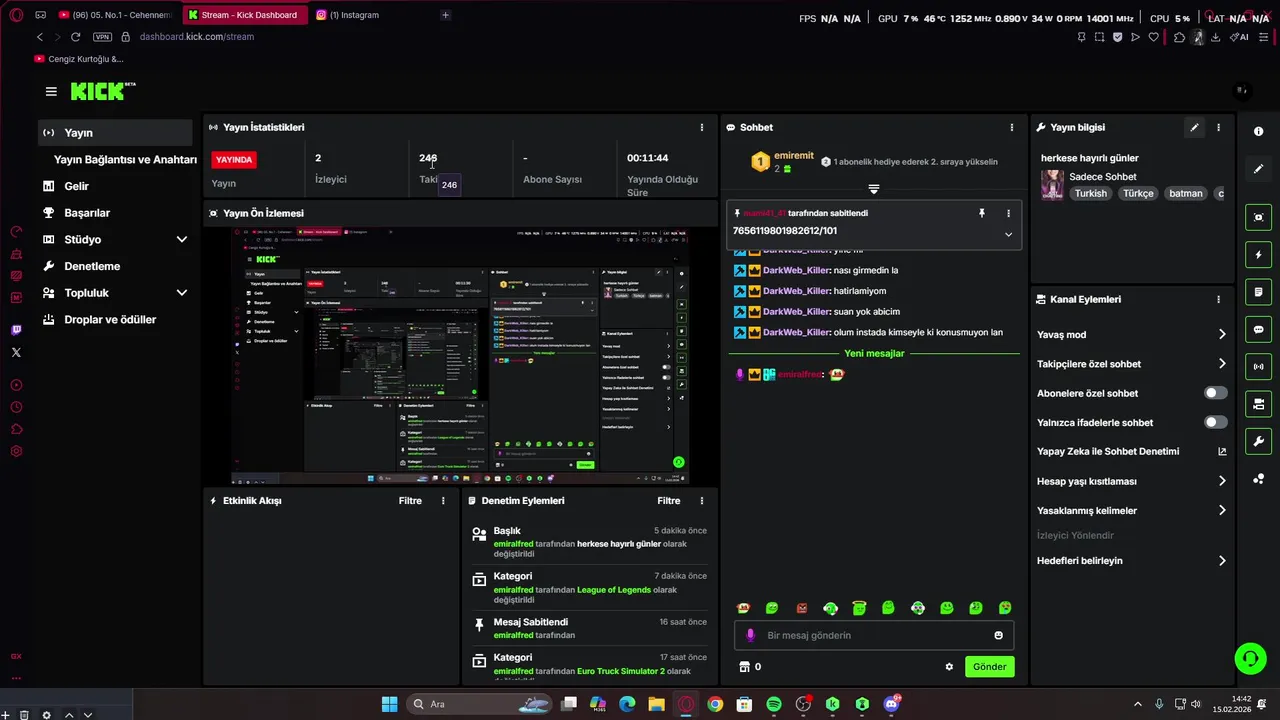
Task: Click the broadcast signal icon in right rail
Action: click(1258, 367)
